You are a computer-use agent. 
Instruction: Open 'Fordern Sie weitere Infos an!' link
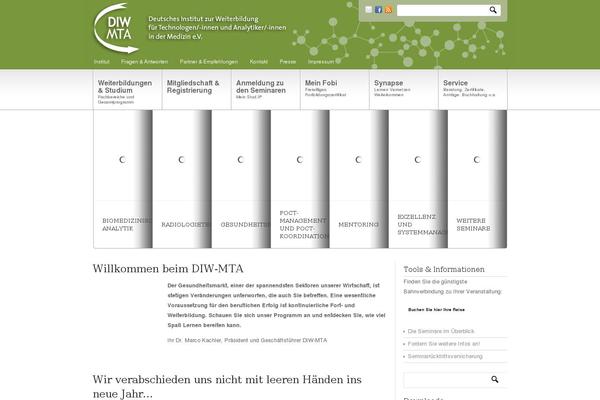[x=443, y=344]
